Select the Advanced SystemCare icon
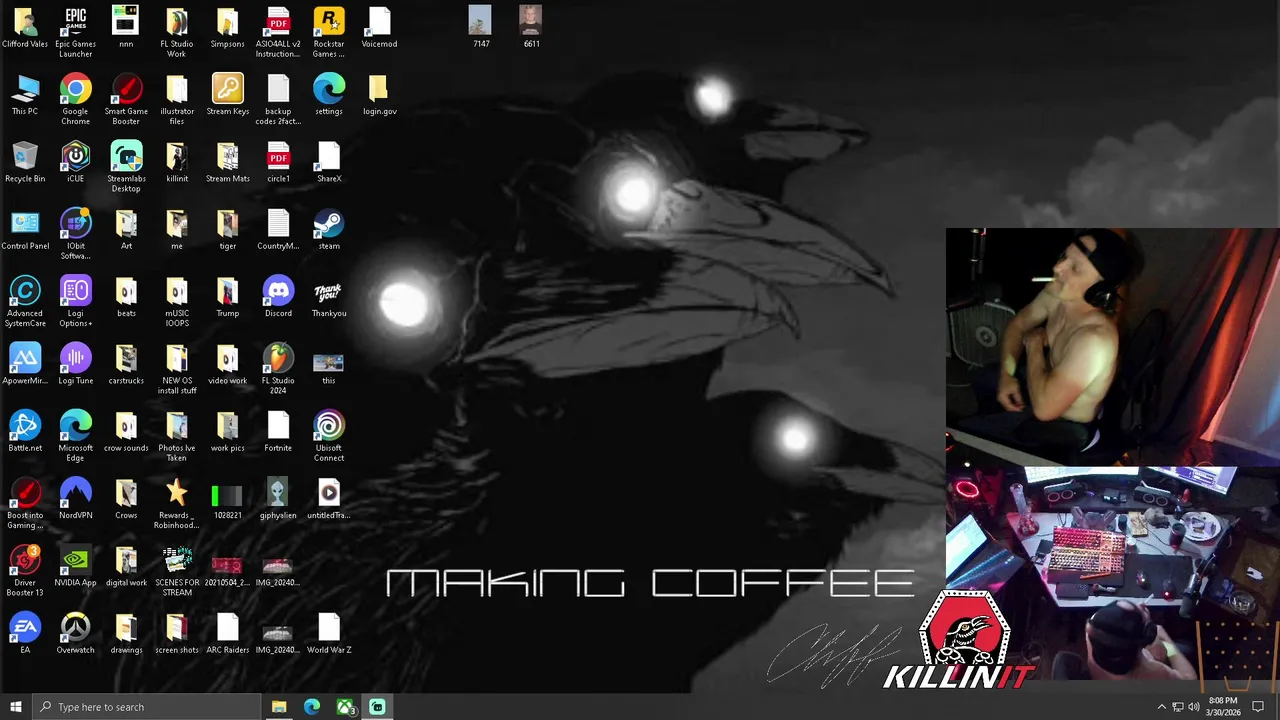Image resolution: width=1280 pixels, height=720 pixels. (25, 302)
